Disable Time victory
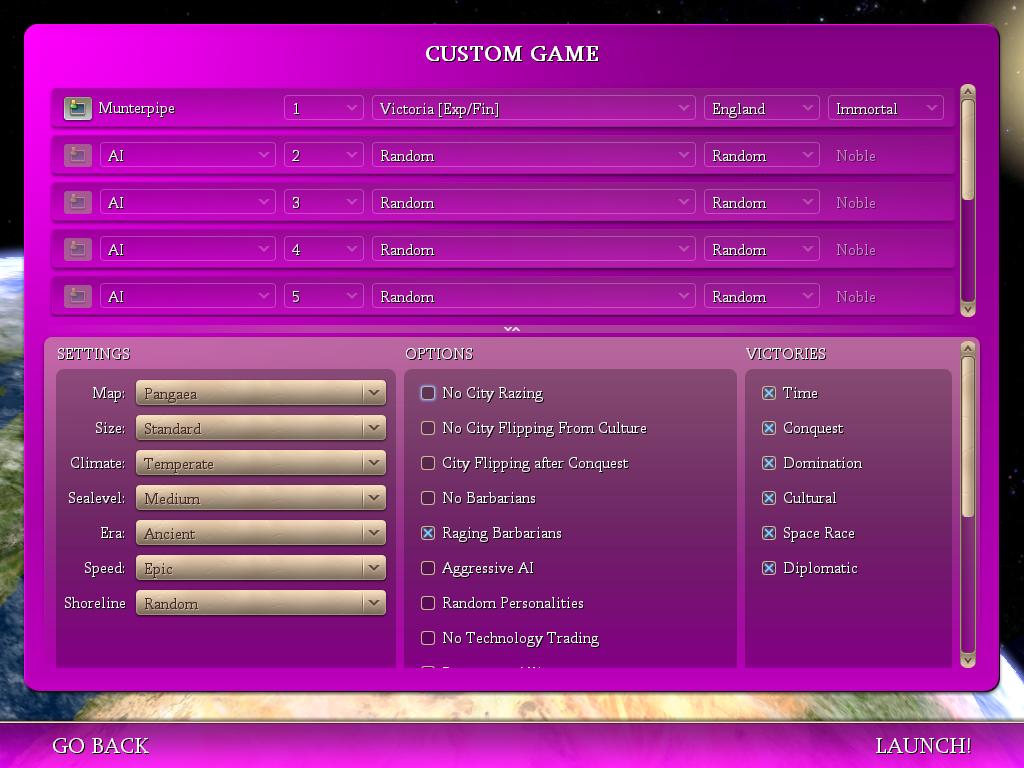Image resolution: width=1024 pixels, height=768 pixels. point(769,392)
